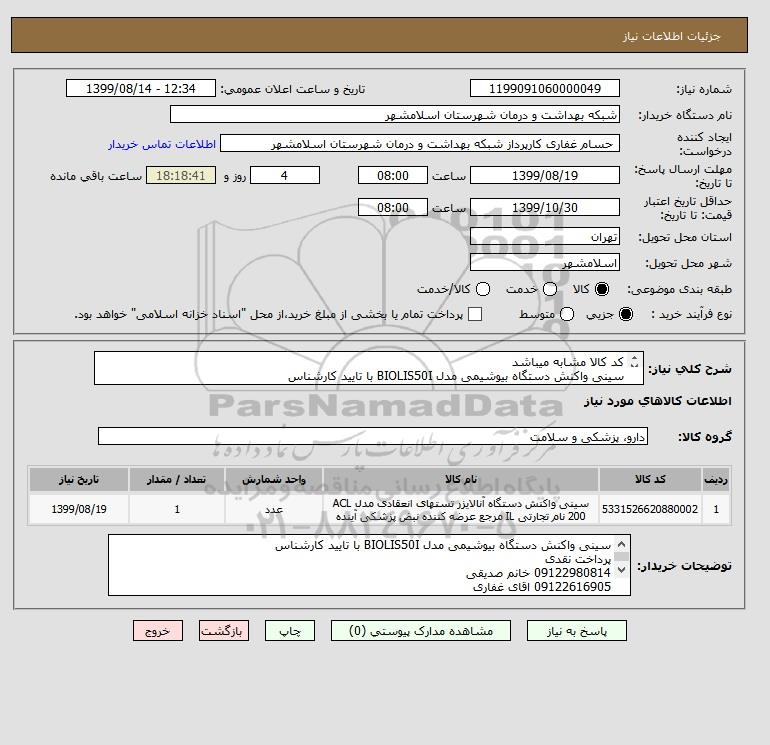The image size is (770, 745).
Task: Click the price validity date 1399/10/30 field
Action: pyautogui.click(x=545, y=207)
